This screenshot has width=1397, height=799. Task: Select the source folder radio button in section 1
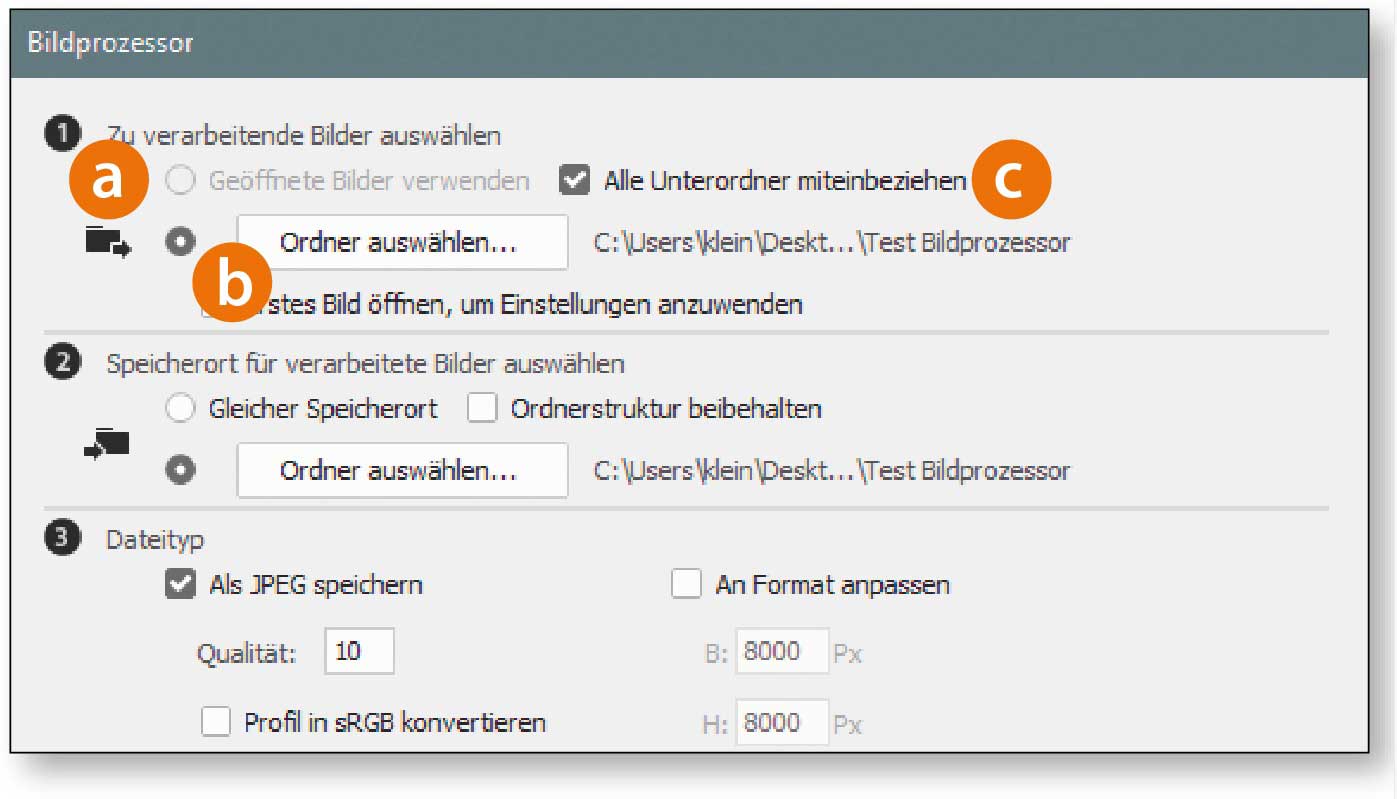click(x=181, y=243)
